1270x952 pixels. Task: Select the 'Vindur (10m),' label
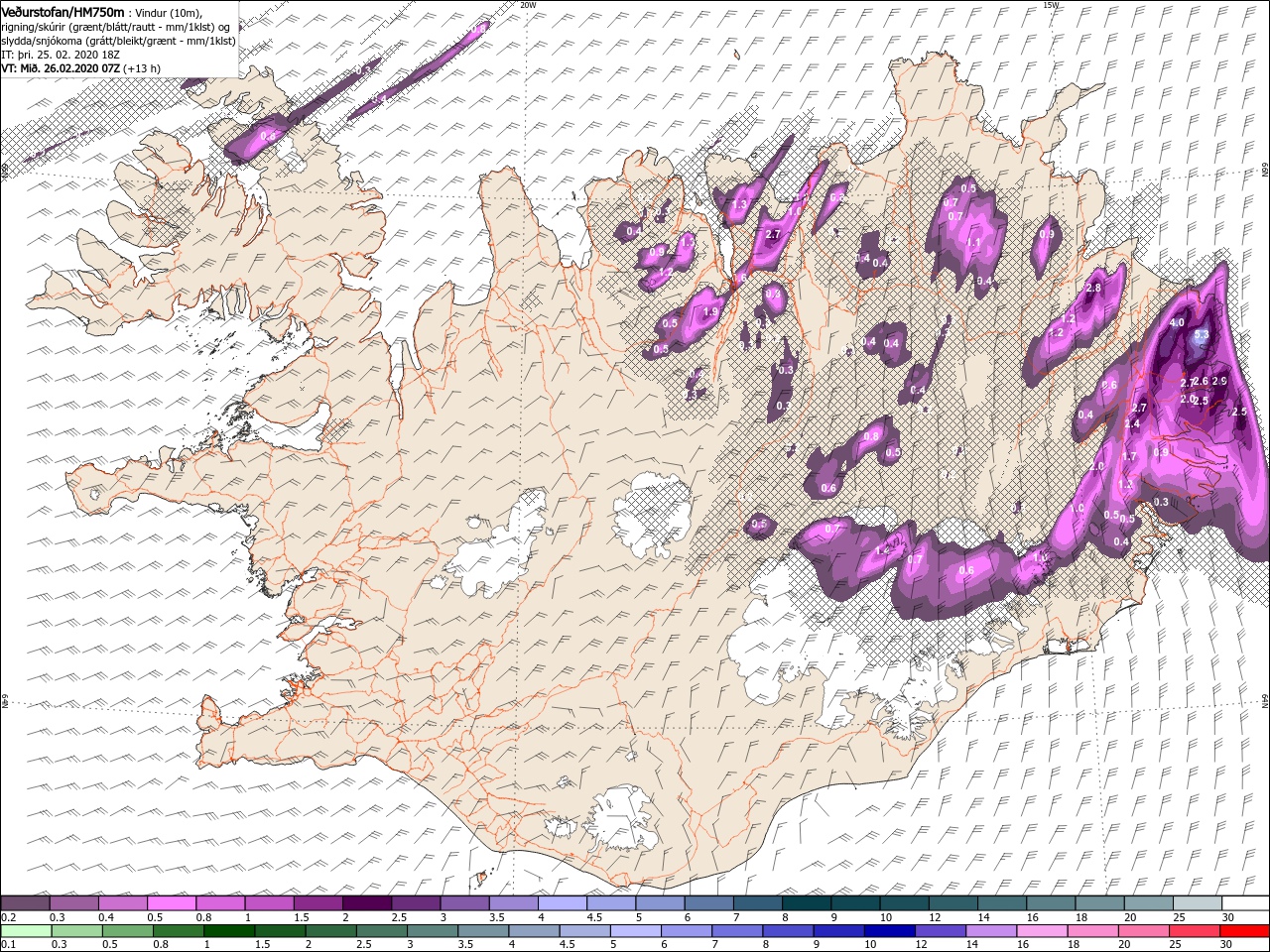pos(167,12)
